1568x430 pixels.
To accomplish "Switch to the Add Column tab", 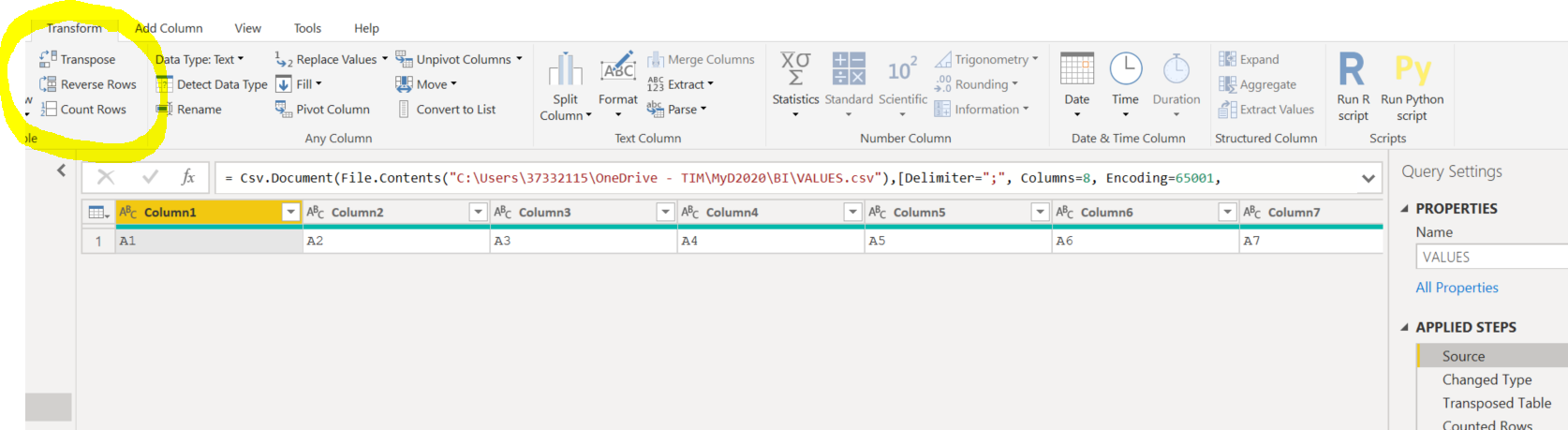I will pos(169,28).
